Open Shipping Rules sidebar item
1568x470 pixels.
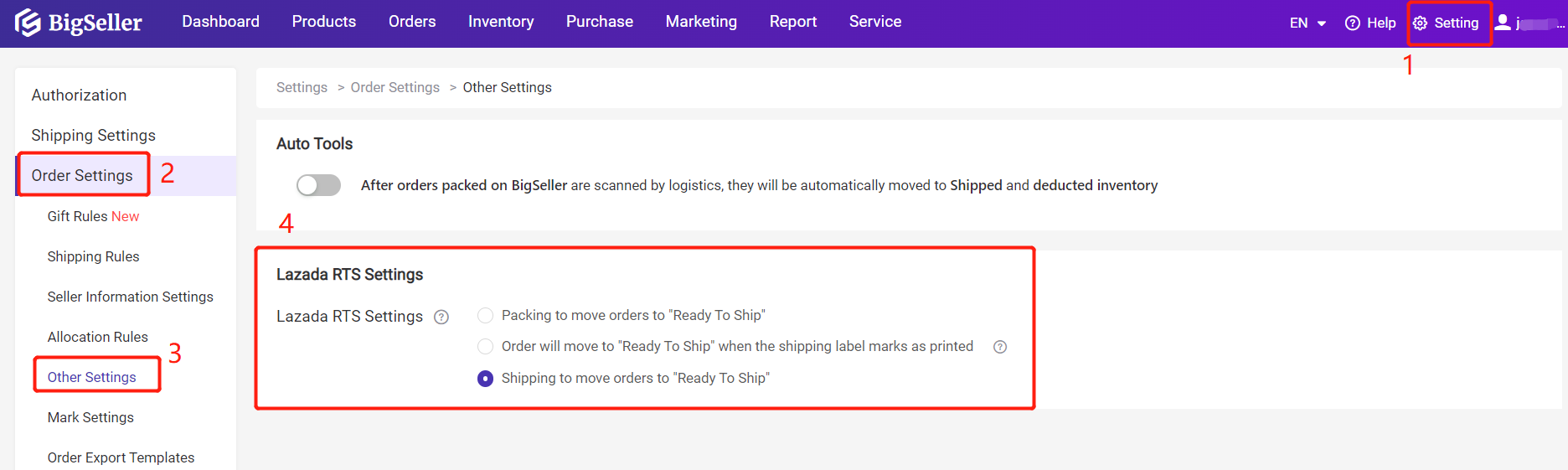click(93, 256)
